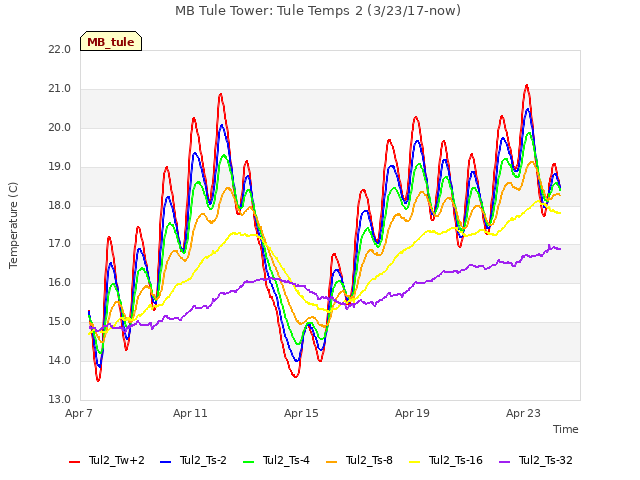Screen dimensions: 640x480
Task: Click the 22.0 y-axis value
Action: point(60,50)
